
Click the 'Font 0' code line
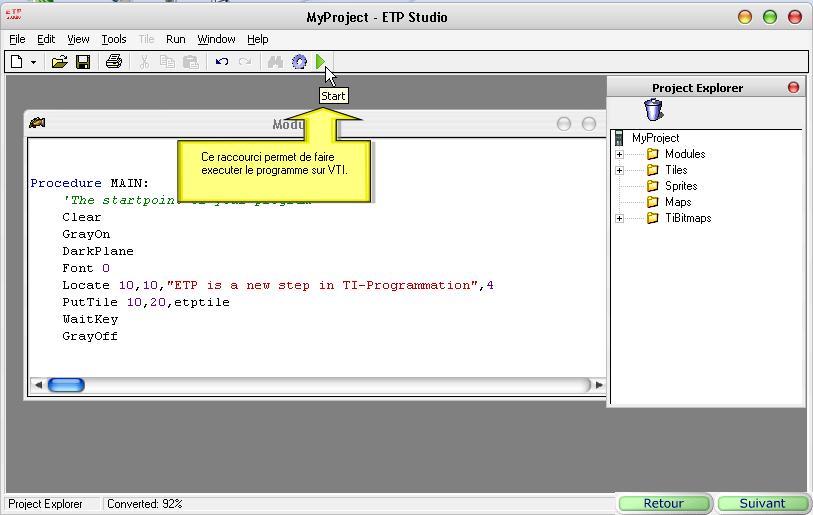(x=86, y=269)
